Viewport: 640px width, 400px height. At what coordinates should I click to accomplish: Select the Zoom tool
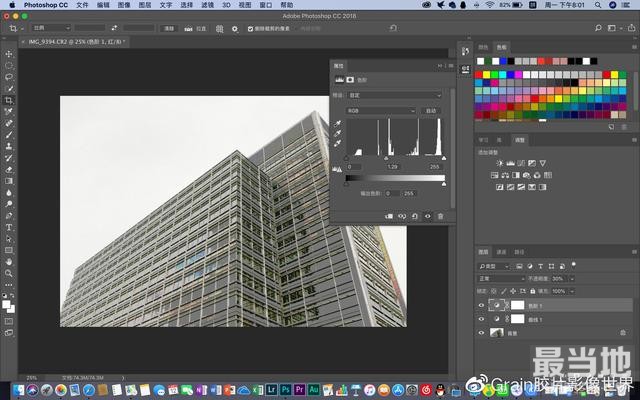9,273
